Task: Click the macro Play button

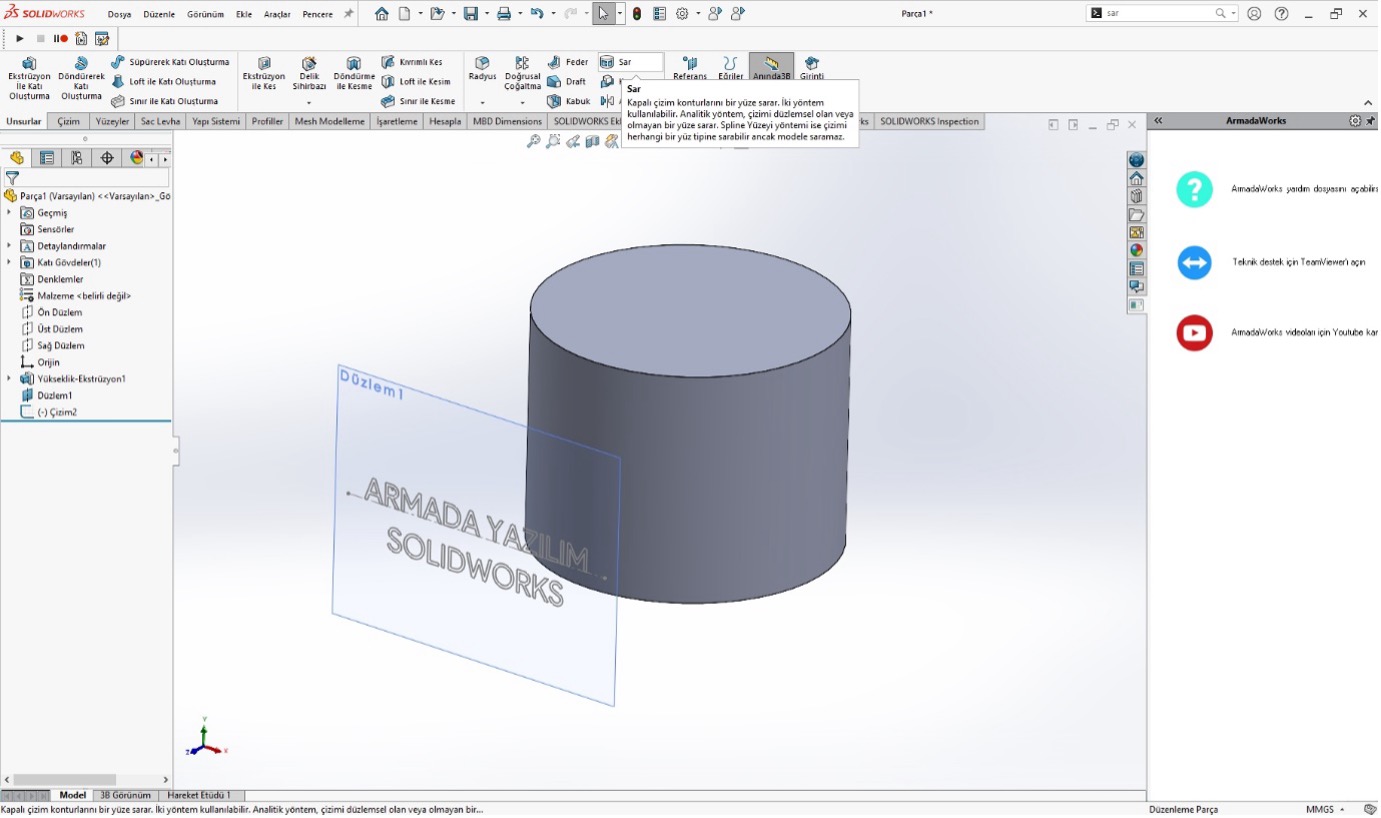Action: 19,38
